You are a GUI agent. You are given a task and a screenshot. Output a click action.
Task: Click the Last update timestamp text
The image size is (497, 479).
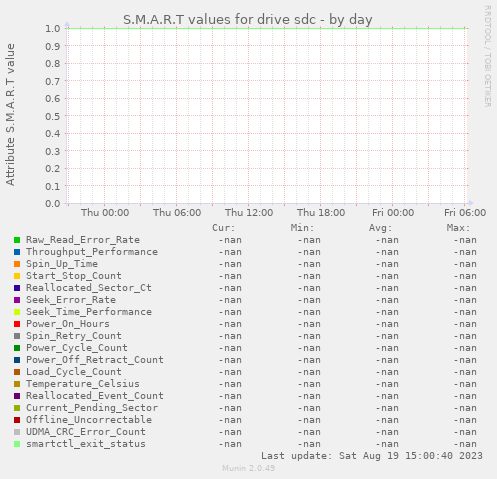[x=372, y=456]
